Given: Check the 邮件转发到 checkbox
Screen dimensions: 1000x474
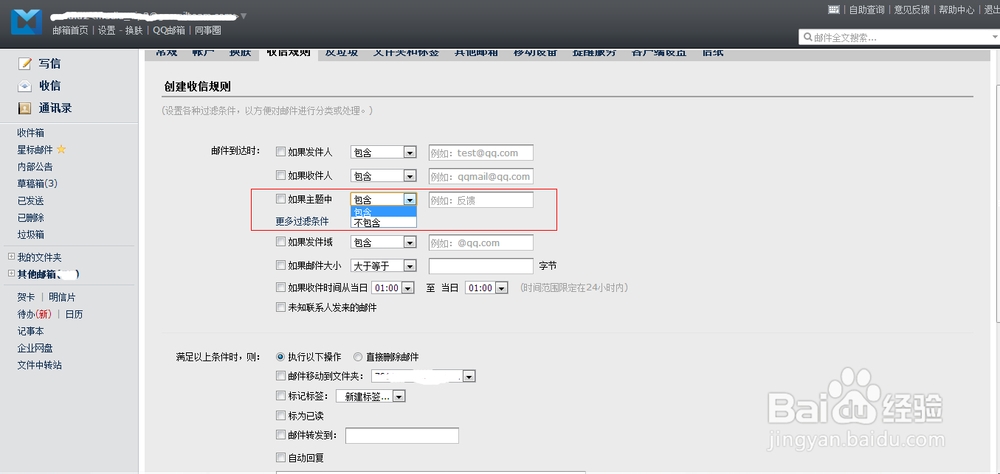Looking at the screenshot, I should click(281, 434).
